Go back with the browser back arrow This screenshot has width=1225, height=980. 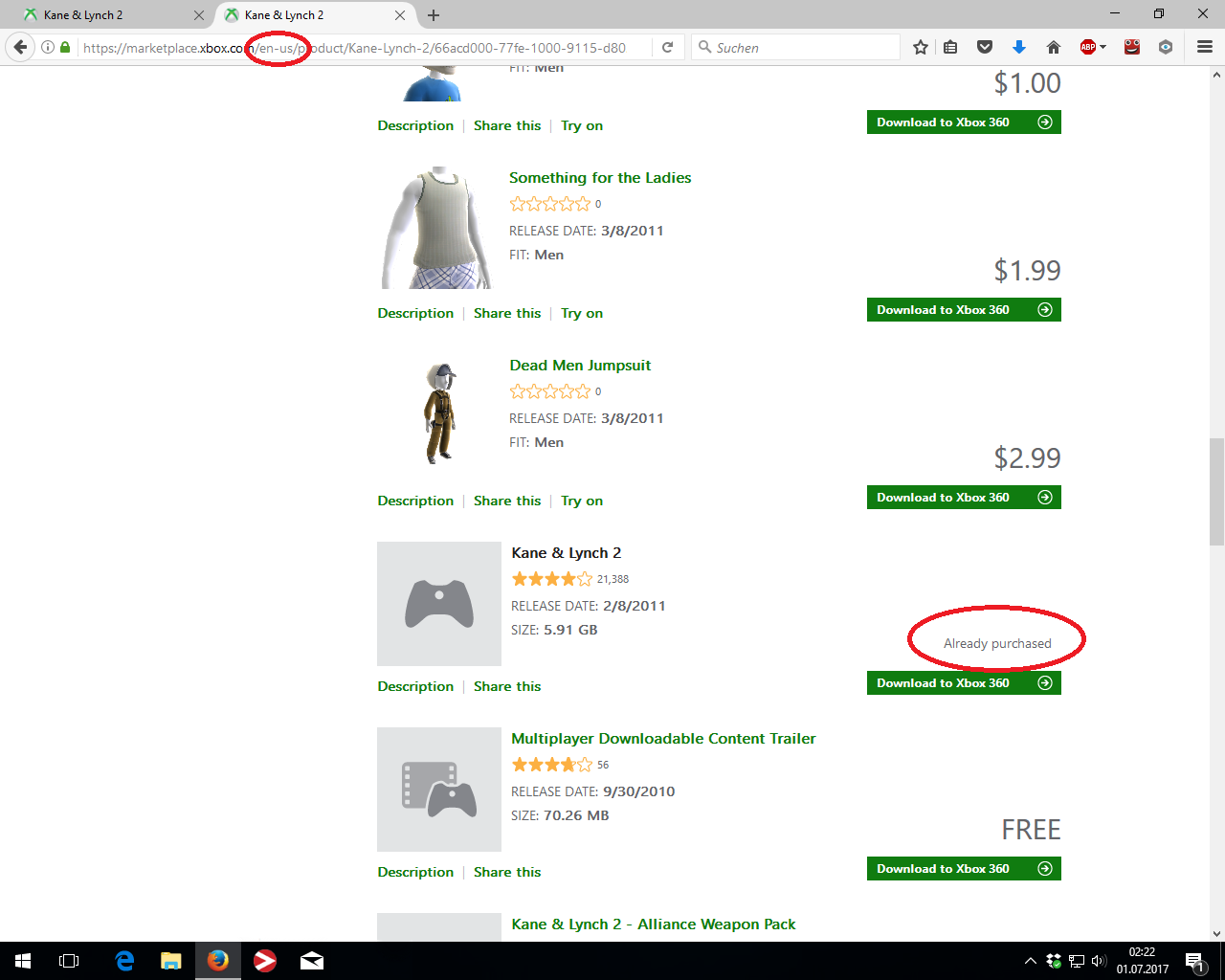[x=20, y=47]
